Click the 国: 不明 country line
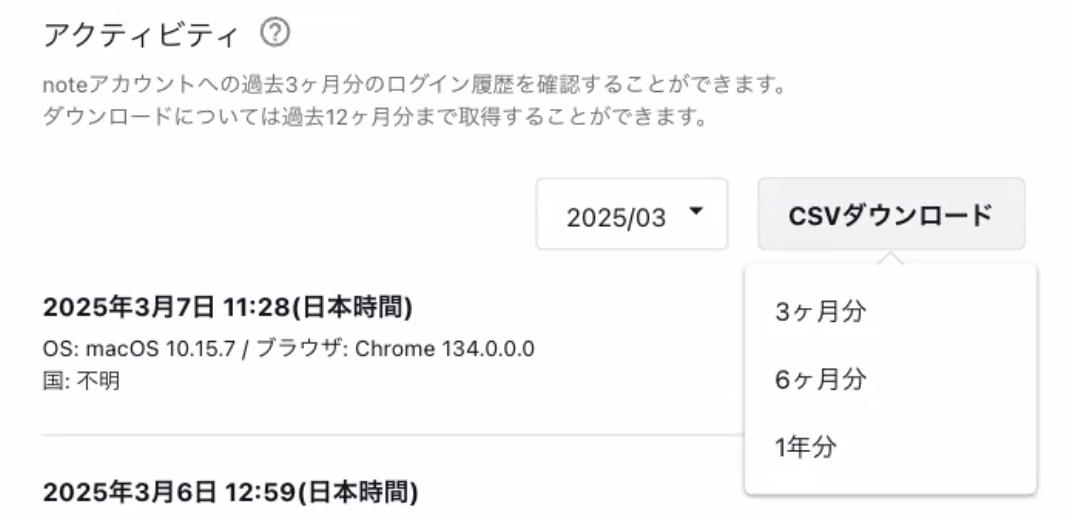This screenshot has width=1067, height=520. click(x=81, y=380)
